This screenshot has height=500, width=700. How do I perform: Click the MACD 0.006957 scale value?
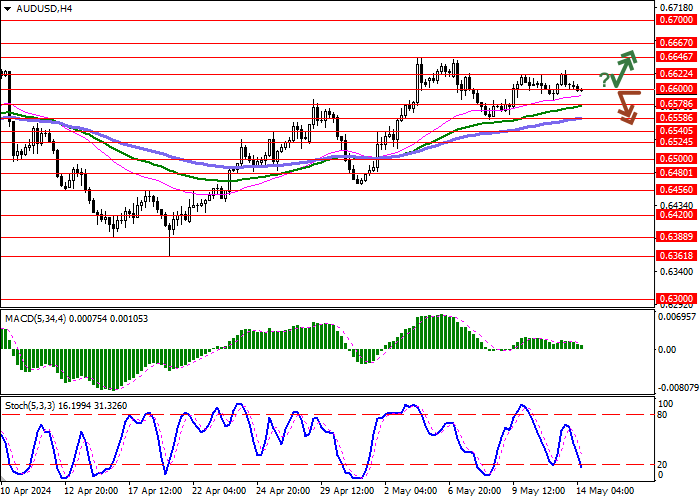[677, 316]
